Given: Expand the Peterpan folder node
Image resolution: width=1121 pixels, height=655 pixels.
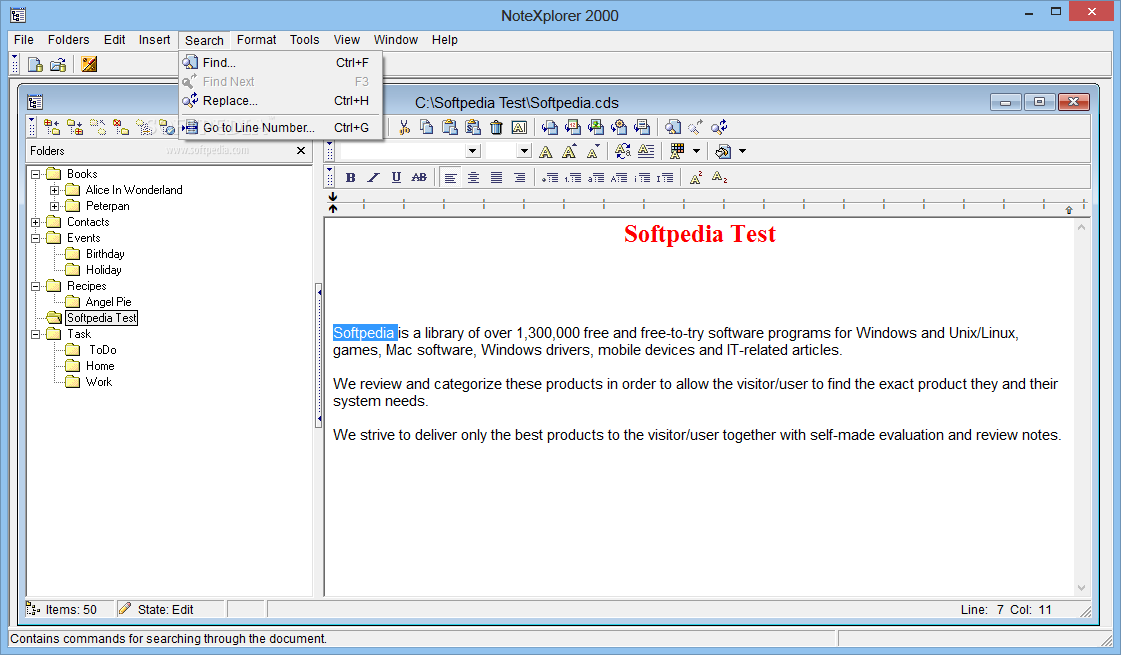Looking at the screenshot, I should 54,206.
